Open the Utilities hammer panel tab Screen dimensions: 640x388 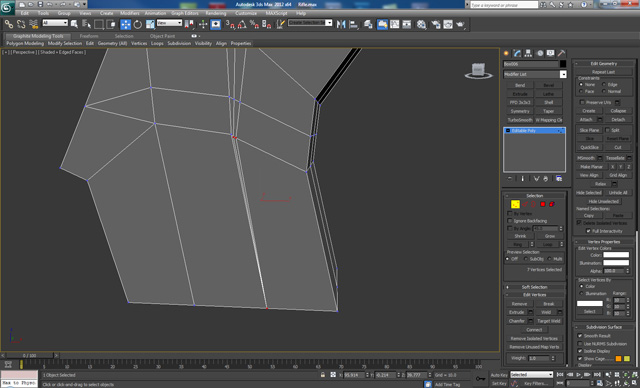pos(562,53)
